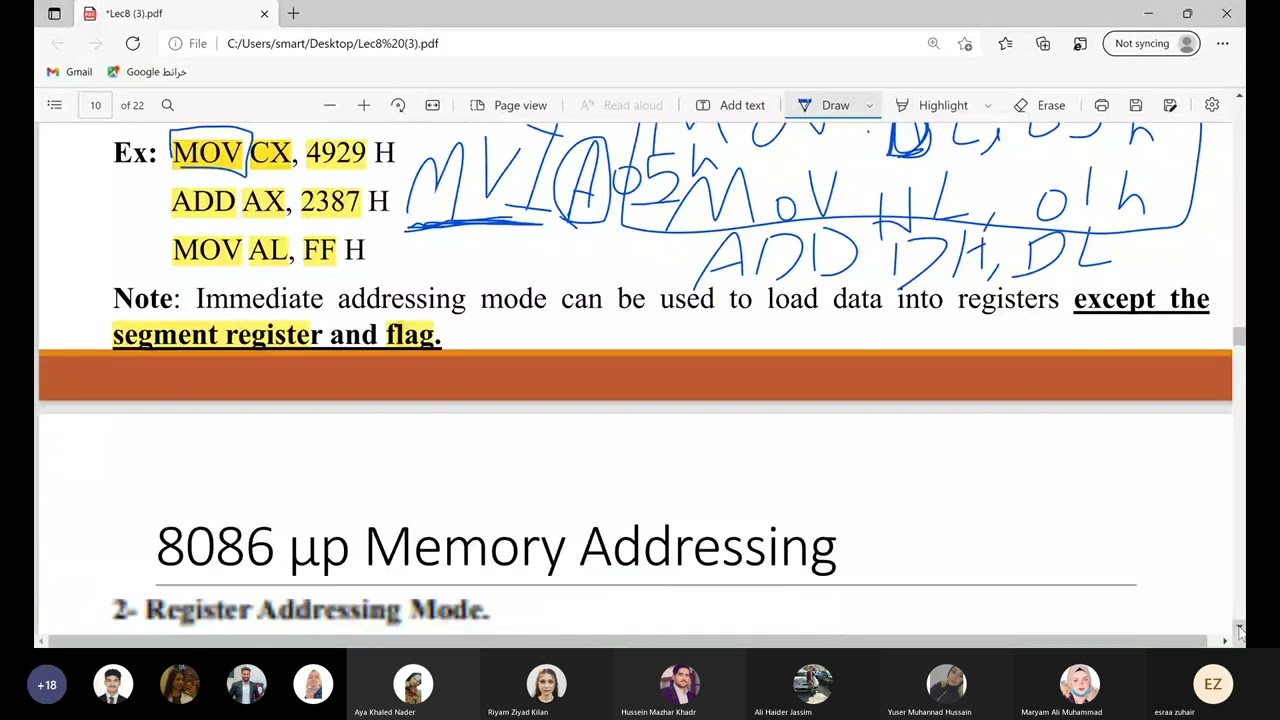Focus the address bar file path
The width and height of the screenshot is (1280, 720).
tap(333, 44)
